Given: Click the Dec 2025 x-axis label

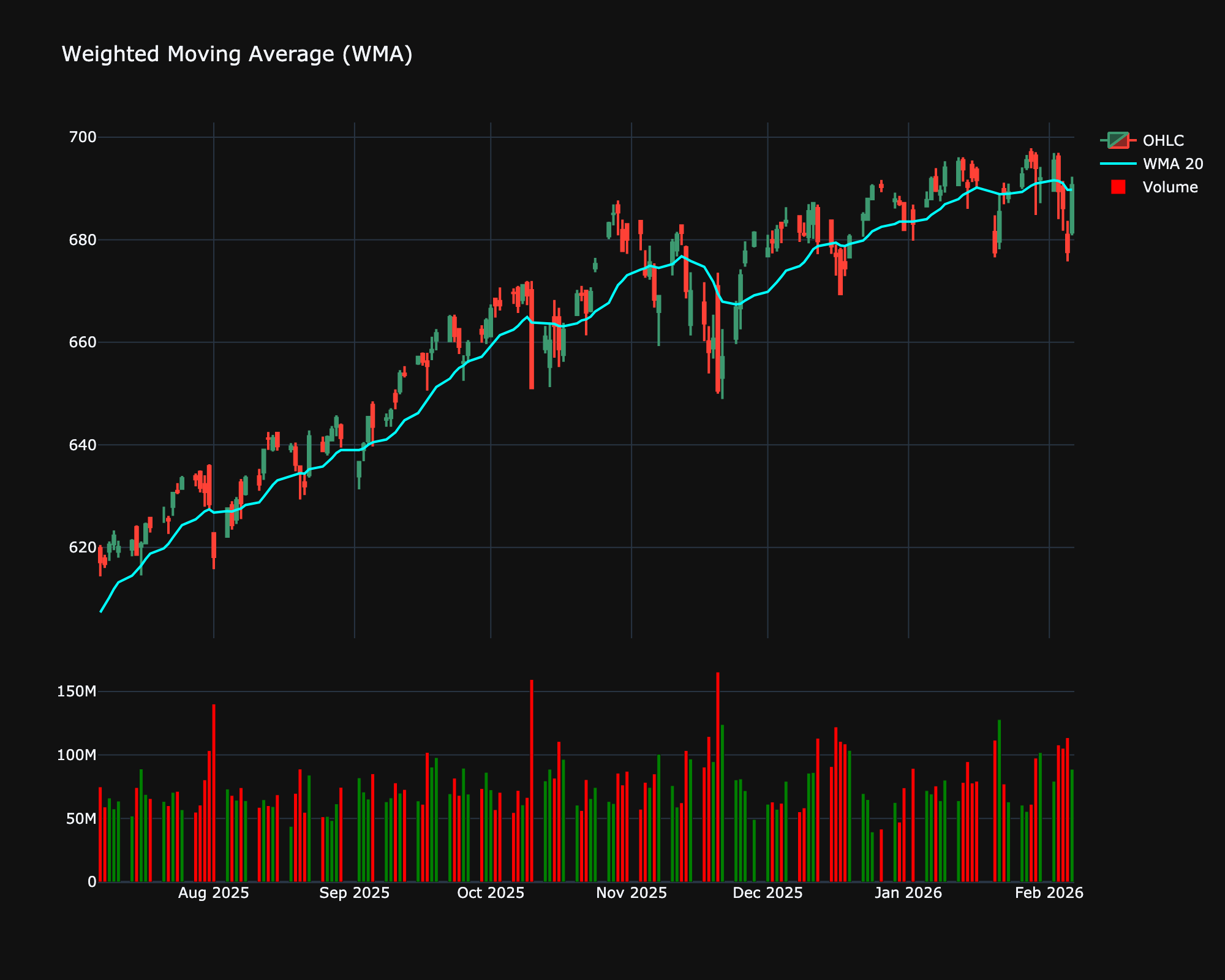Looking at the screenshot, I should coord(767,893).
